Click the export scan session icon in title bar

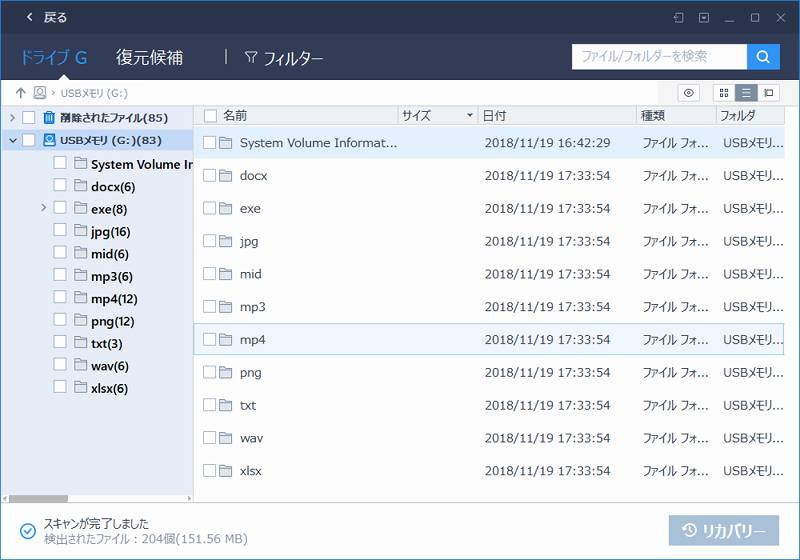[x=679, y=17]
